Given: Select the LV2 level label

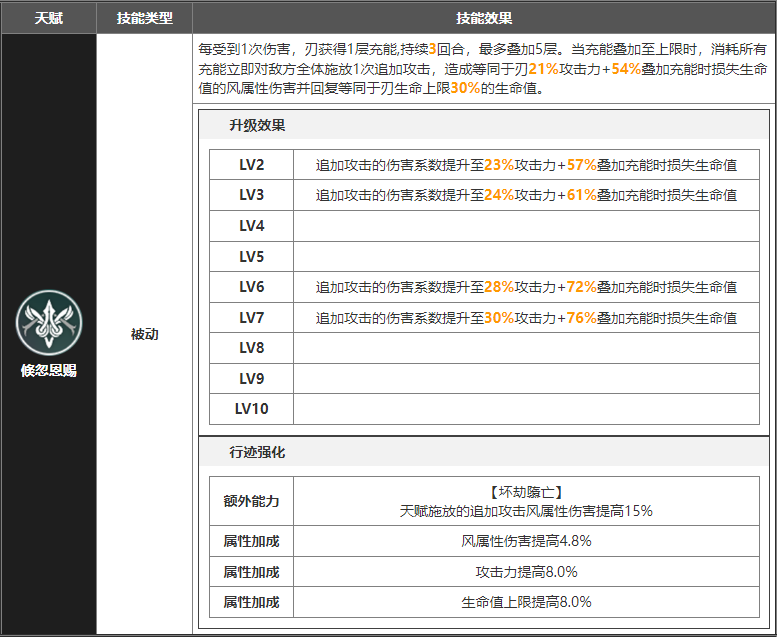Looking at the screenshot, I should 251,165.
